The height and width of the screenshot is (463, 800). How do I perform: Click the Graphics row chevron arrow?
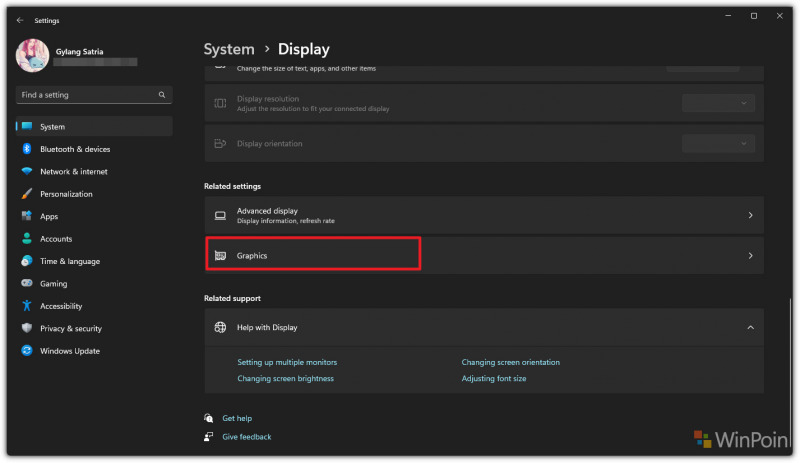[751, 256]
